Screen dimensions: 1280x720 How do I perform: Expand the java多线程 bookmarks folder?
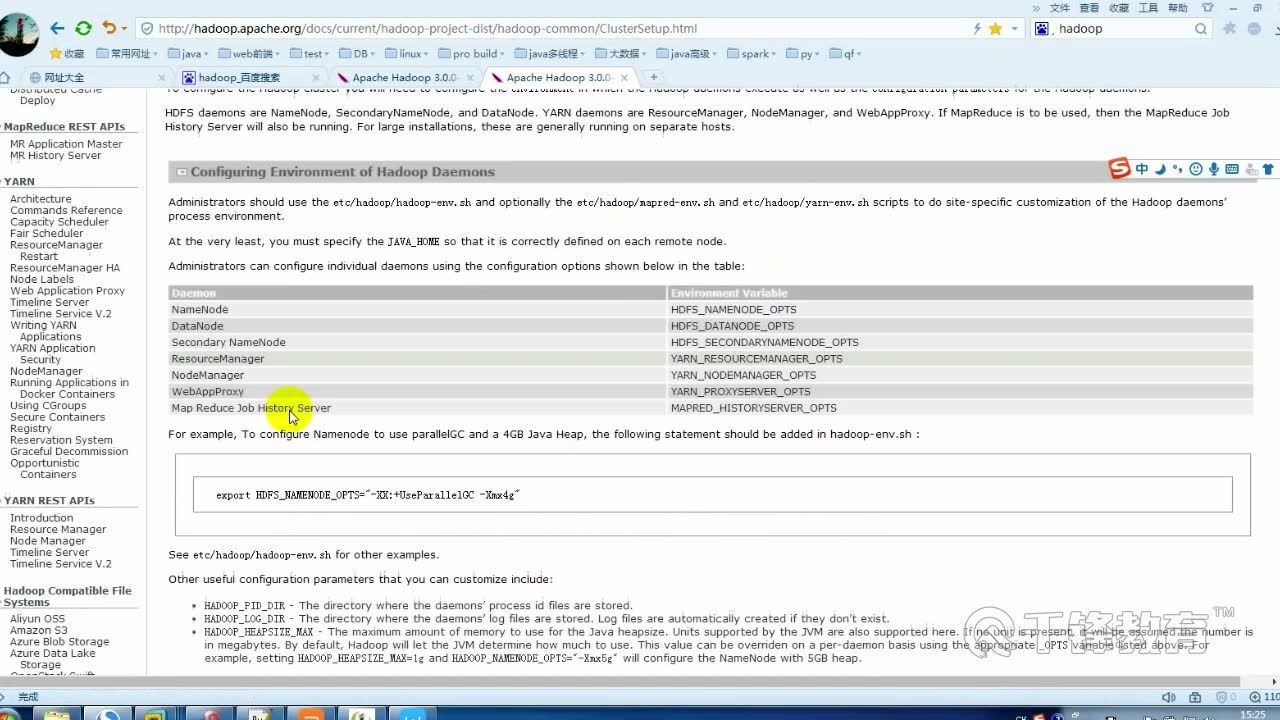tap(551, 54)
